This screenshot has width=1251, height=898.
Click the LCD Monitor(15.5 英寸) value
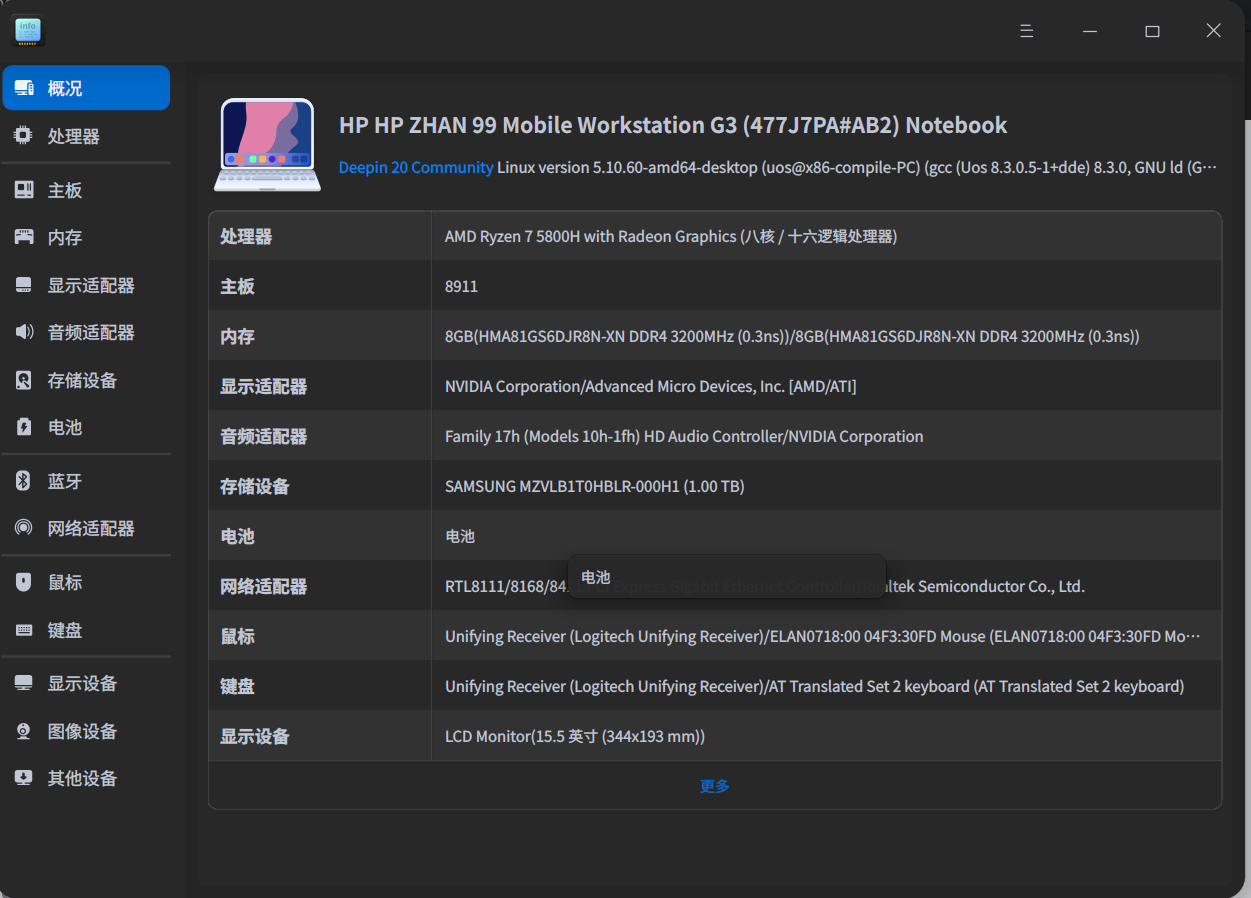(575, 736)
